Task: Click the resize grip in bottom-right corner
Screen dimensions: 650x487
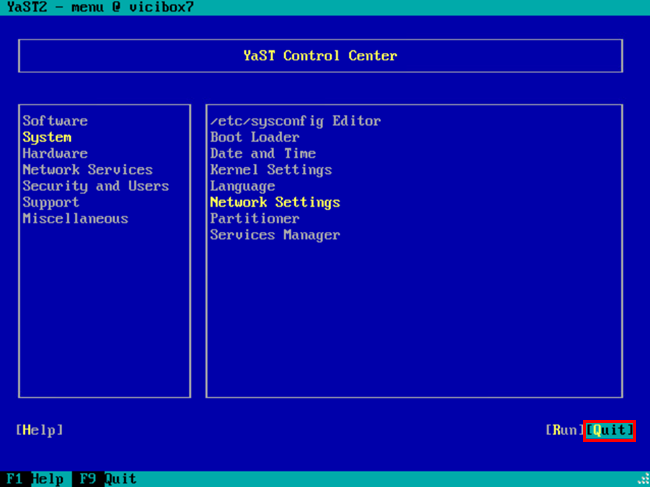Action: [643, 480]
